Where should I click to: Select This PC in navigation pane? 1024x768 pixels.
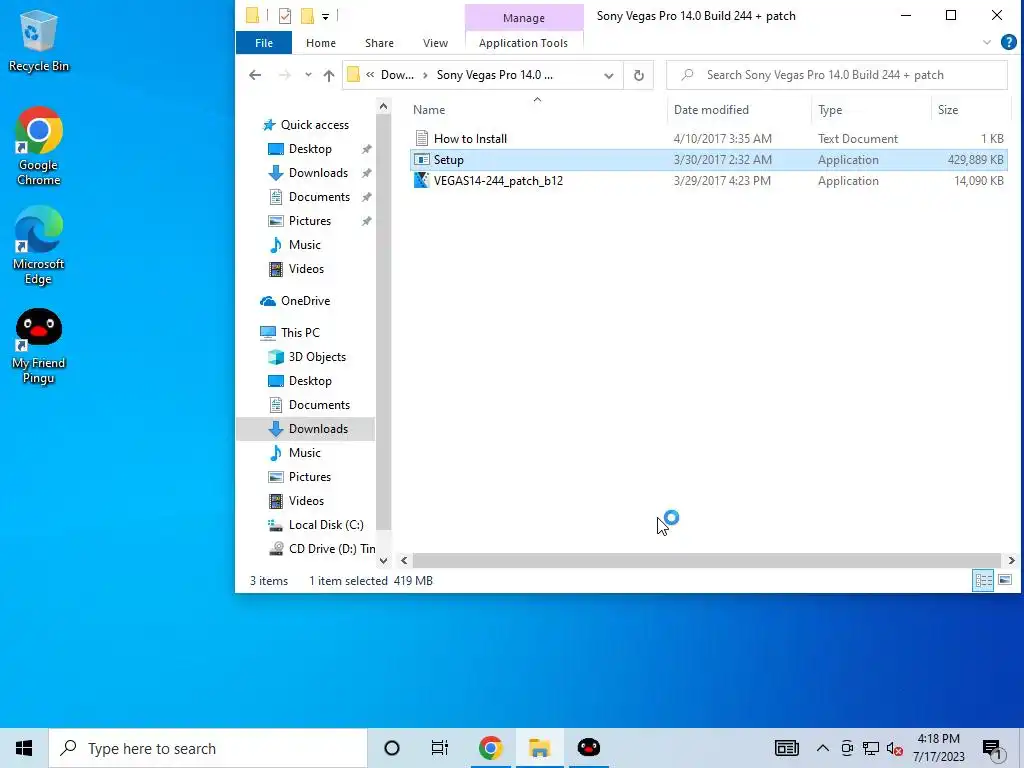point(300,332)
